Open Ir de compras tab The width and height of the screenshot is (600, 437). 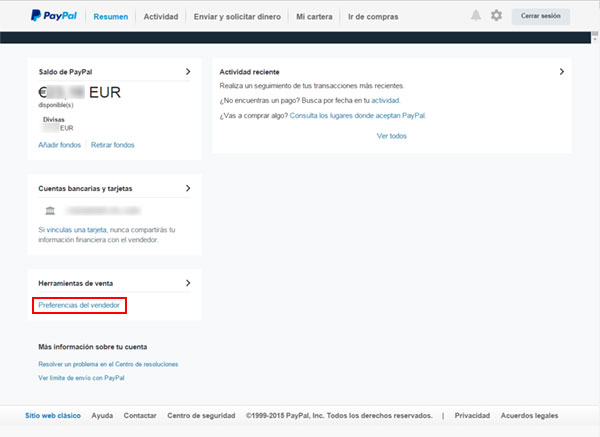pos(373,17)
